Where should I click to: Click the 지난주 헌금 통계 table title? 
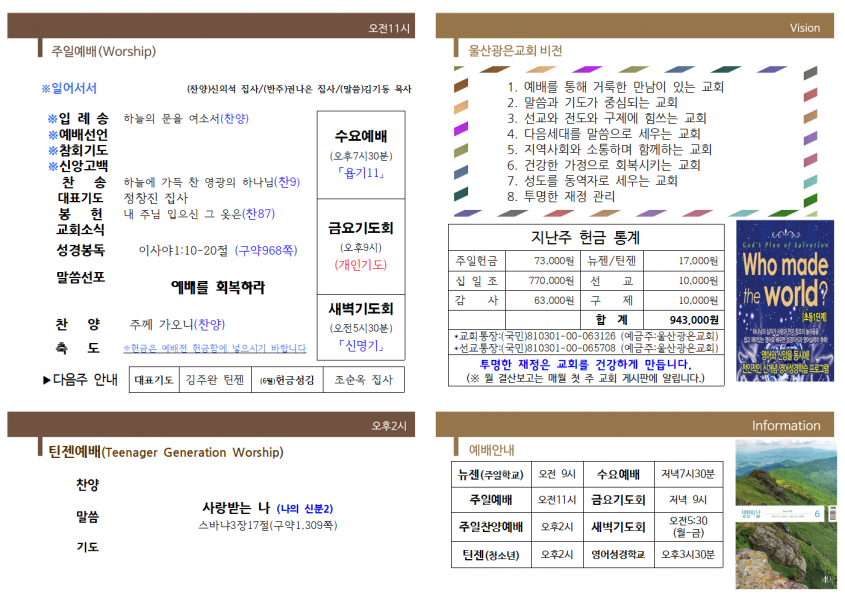(x=586, y=237)
